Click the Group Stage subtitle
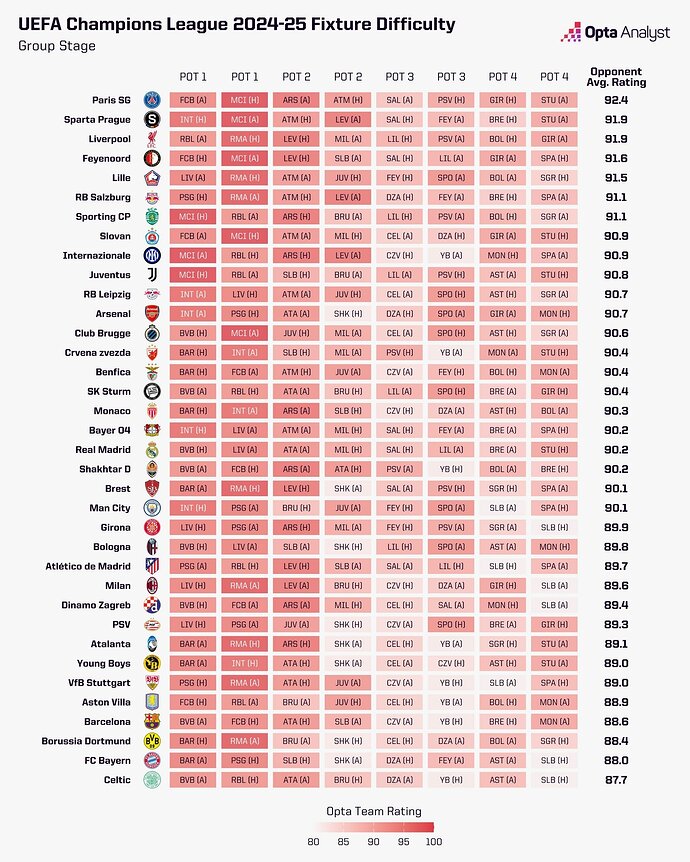The image size is (690, 862). (55, 45)
